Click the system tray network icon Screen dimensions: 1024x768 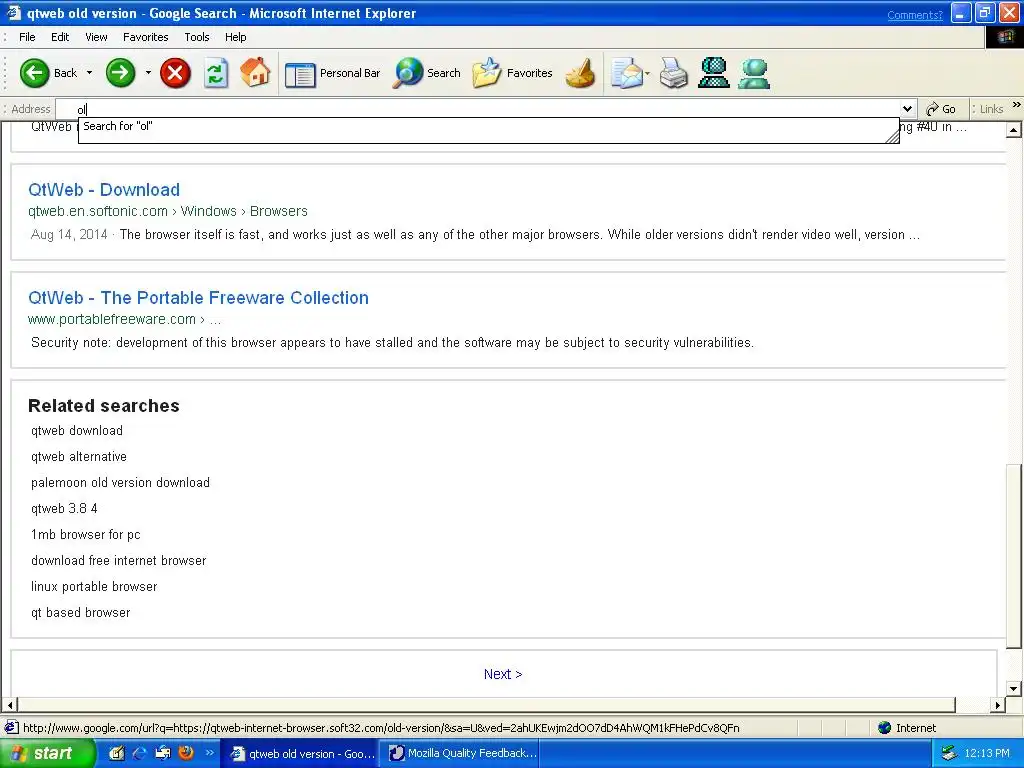[x=949, y=754]
